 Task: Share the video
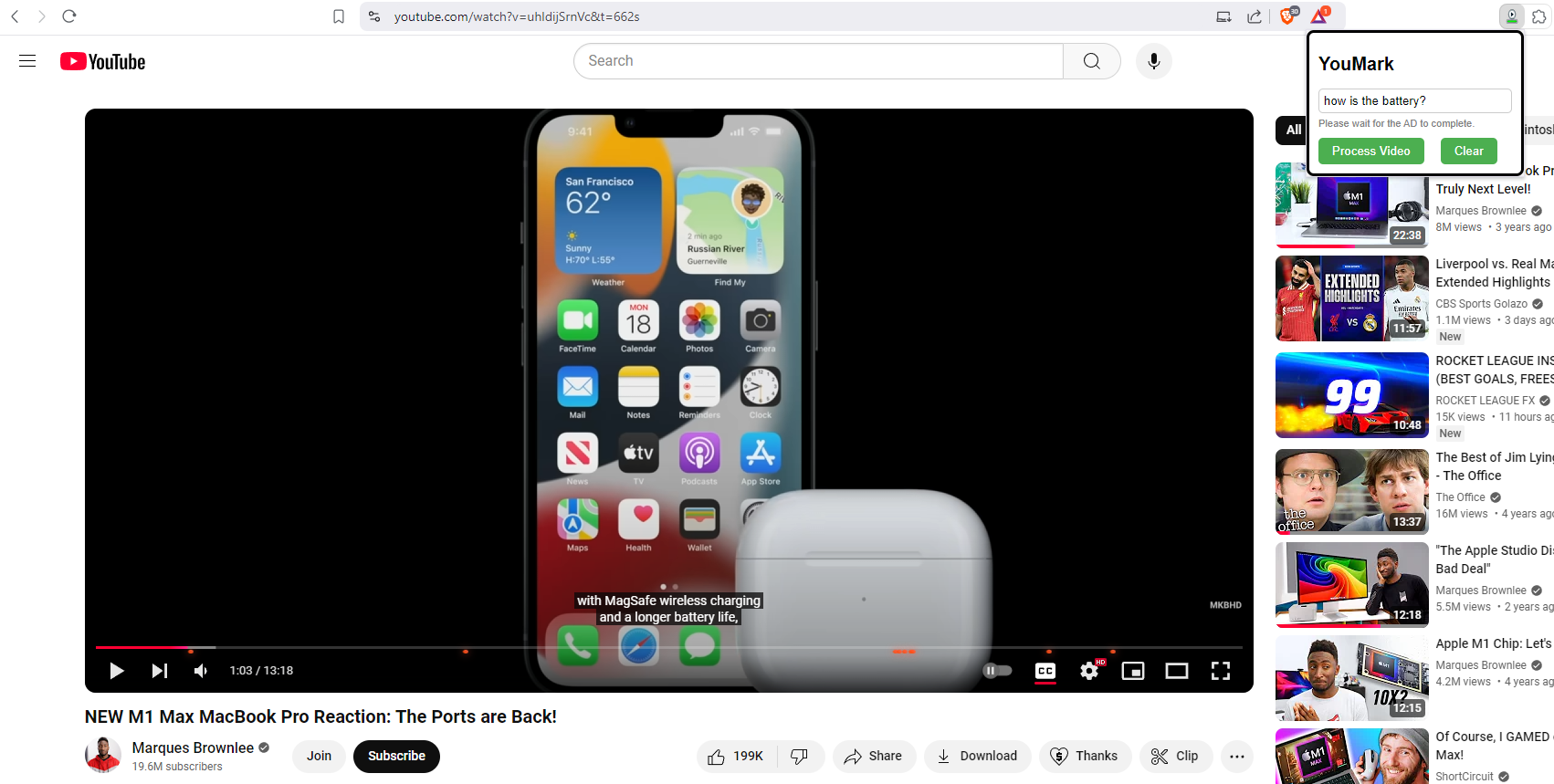coord(874,757)
